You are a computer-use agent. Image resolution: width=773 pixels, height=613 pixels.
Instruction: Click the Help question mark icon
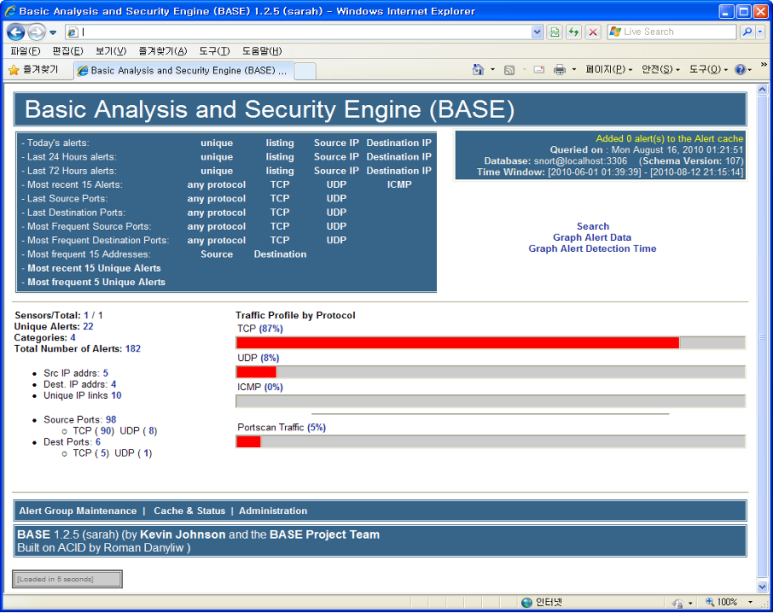tap(740, 70)
